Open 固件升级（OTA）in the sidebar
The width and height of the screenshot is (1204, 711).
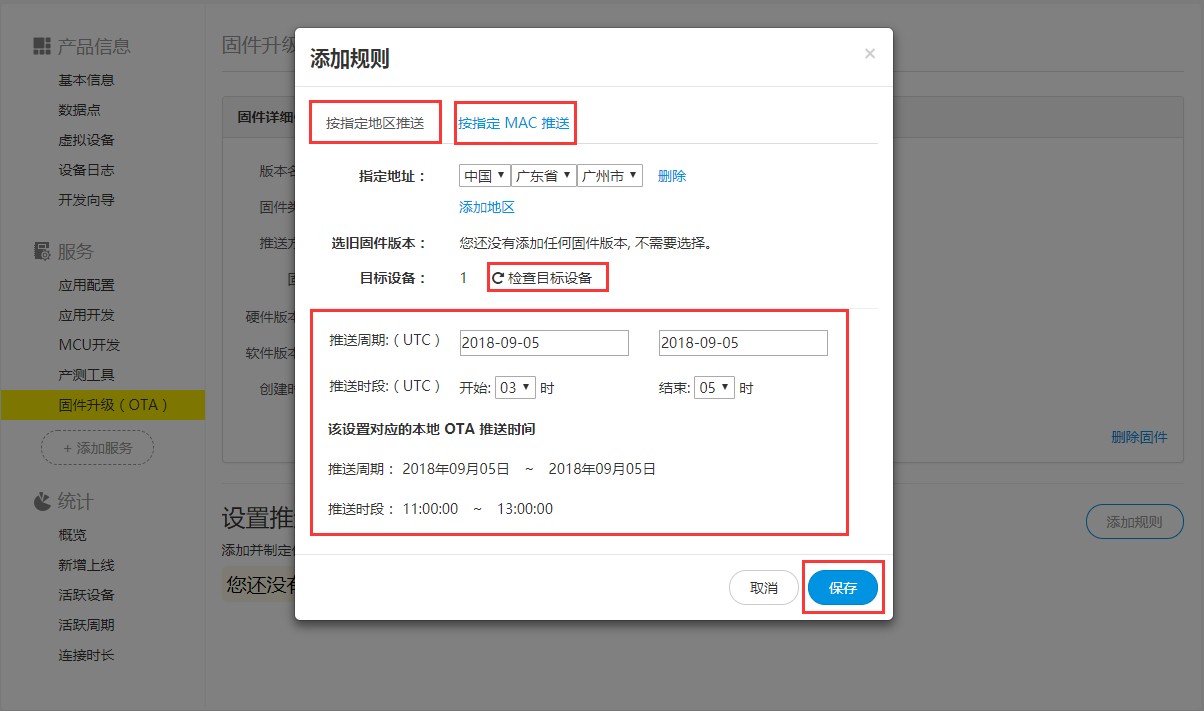pyautogui.click(x=113, y=405)
